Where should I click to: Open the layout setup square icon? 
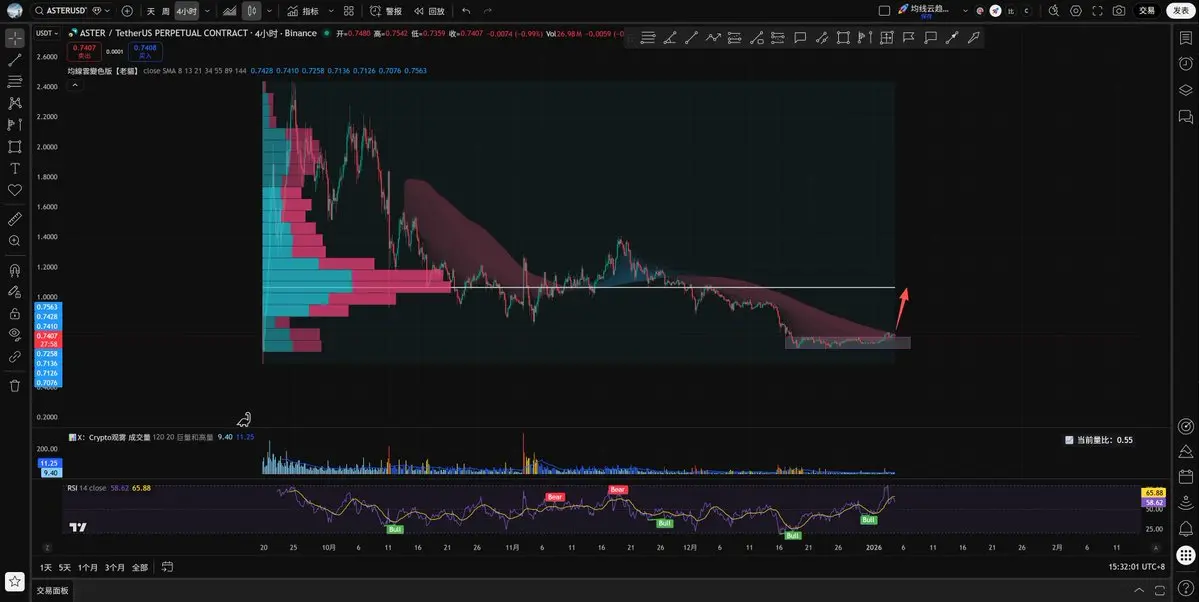tap(884, 11)
